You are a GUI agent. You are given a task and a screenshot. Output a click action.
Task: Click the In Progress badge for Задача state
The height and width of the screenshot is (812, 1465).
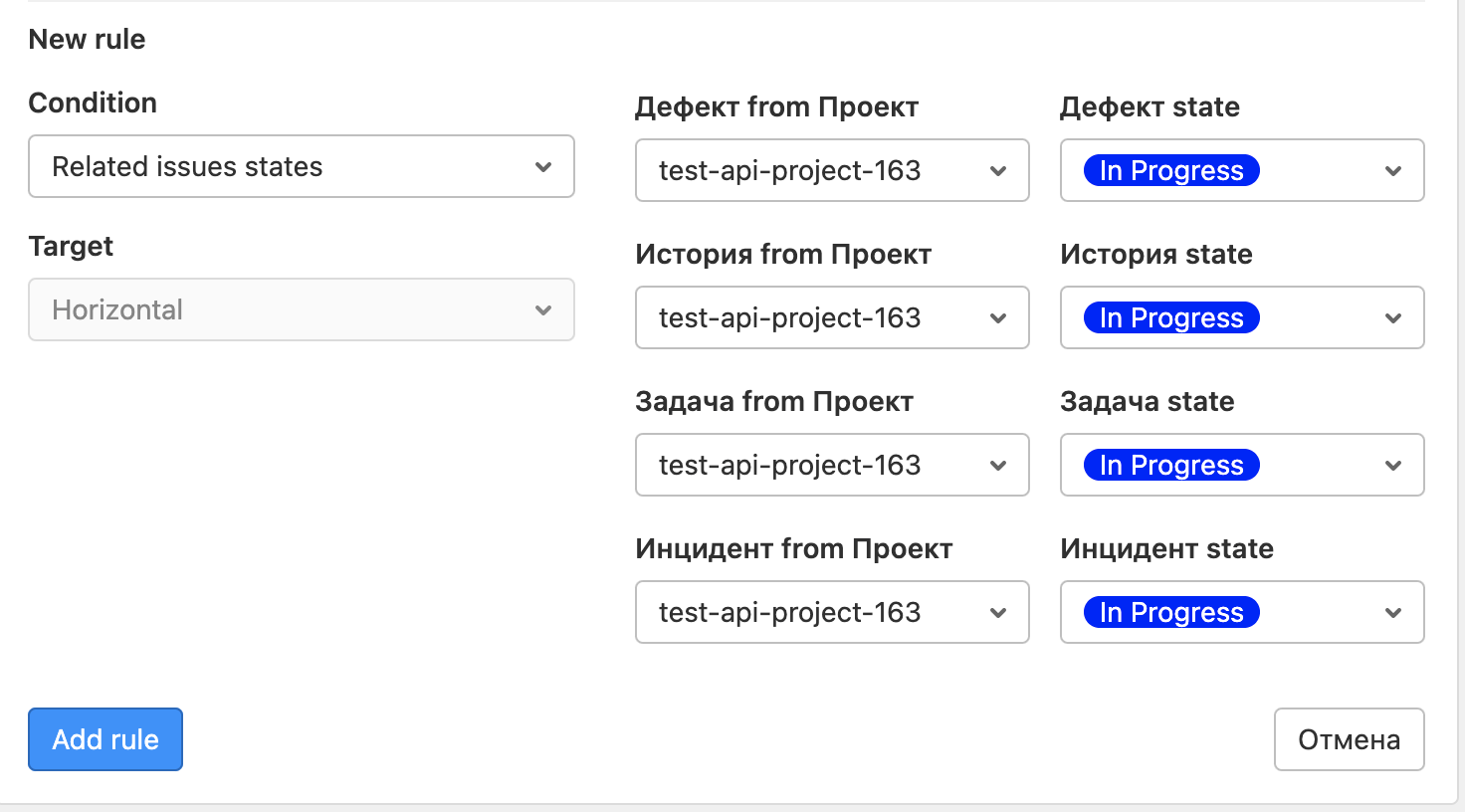pyautogui.click(x=1171, y=465)
